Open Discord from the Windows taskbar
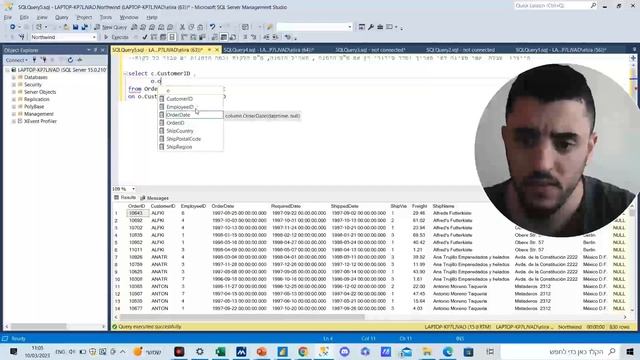This screenshot has width=640, height=360. [344, 351]
